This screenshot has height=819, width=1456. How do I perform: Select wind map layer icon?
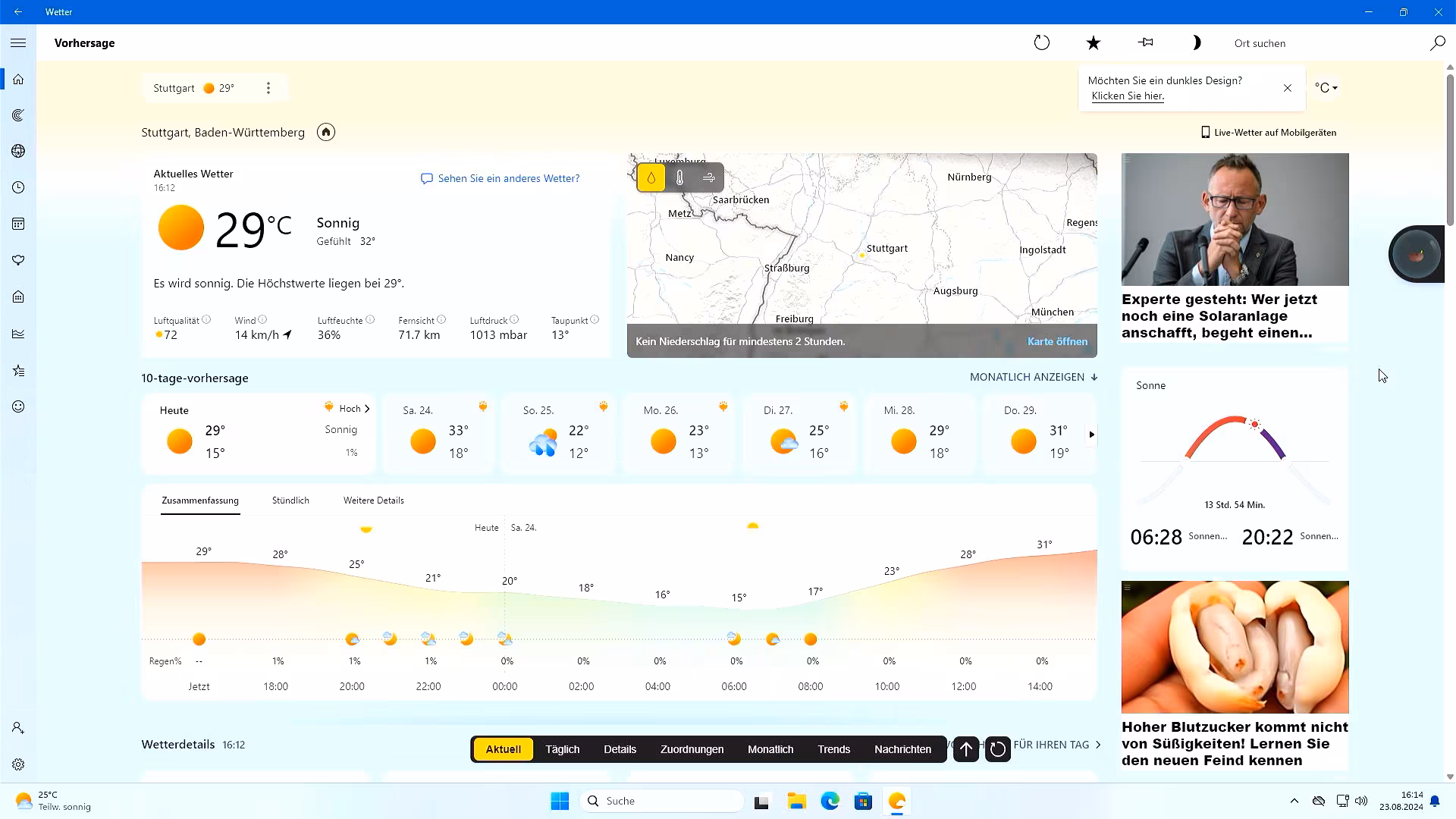[x=708, y=177]
